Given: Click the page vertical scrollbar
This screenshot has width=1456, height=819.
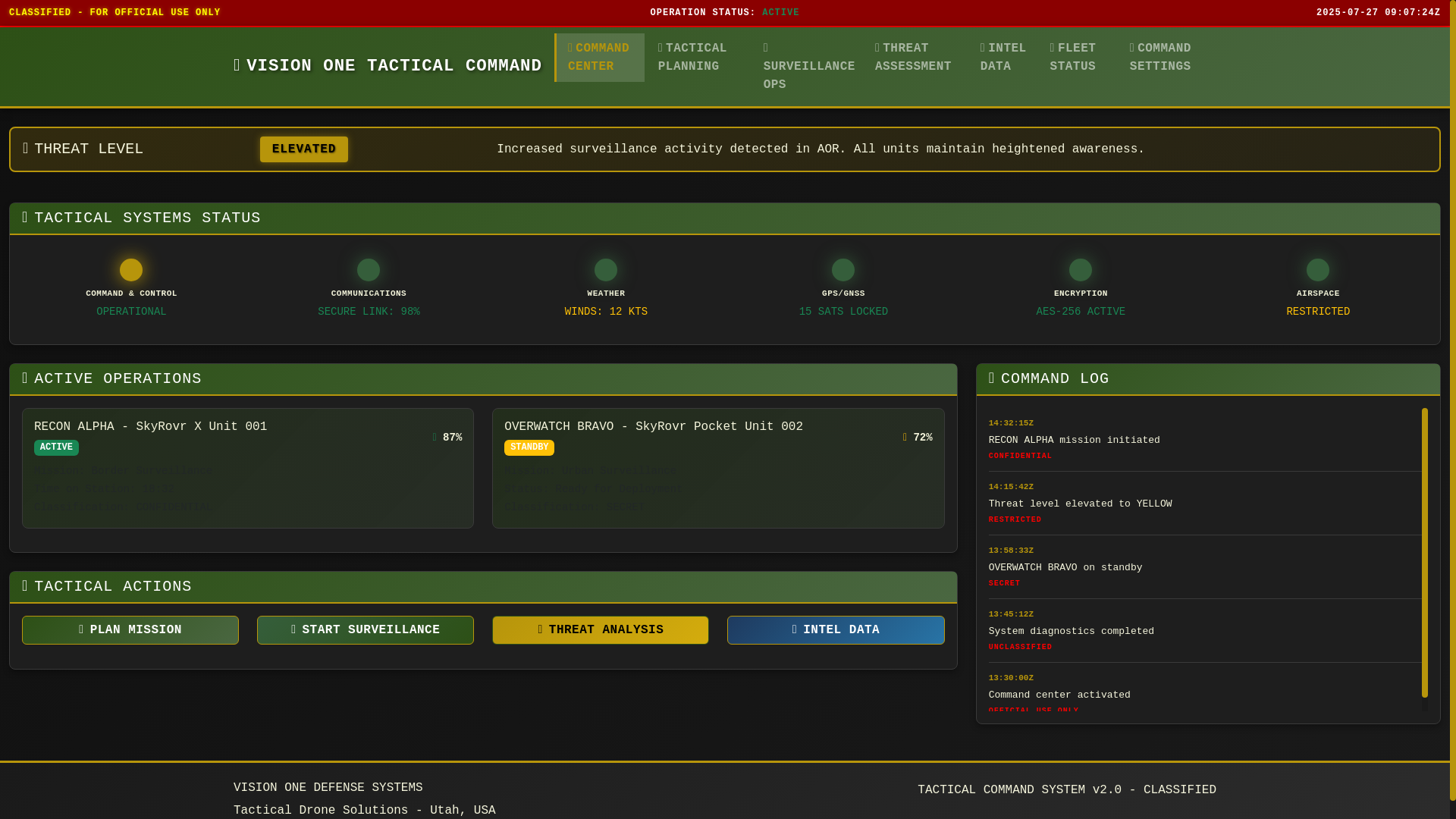Looking at the screenshot, I should [x=1452, y=400].
